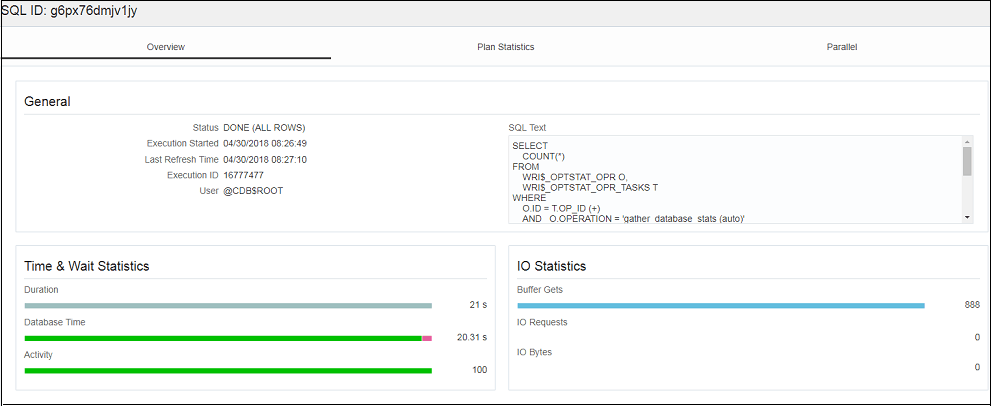Click the General section heading
The image size is (991, 406).
pyautogui.click(x=47, y=101)
